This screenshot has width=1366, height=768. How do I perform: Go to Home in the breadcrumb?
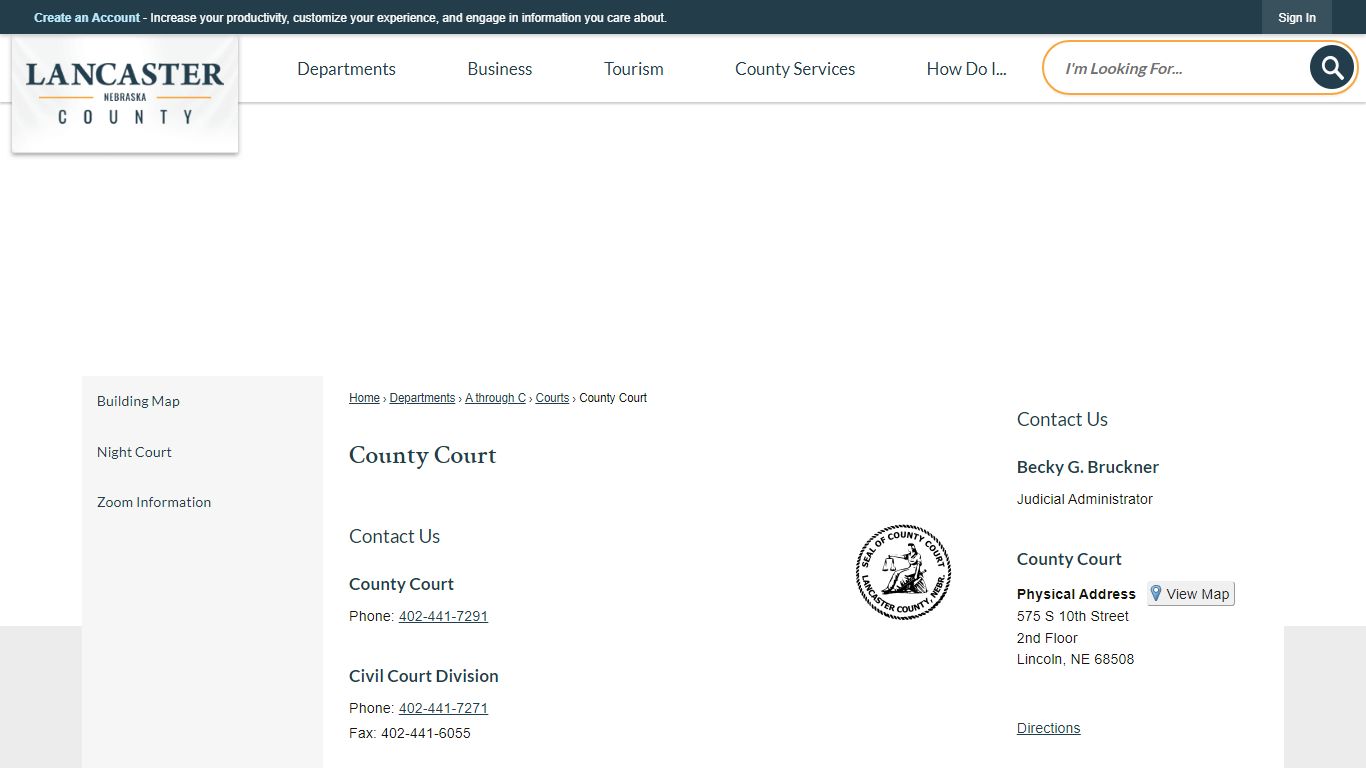pyautogui.click(x=364, y=398)
